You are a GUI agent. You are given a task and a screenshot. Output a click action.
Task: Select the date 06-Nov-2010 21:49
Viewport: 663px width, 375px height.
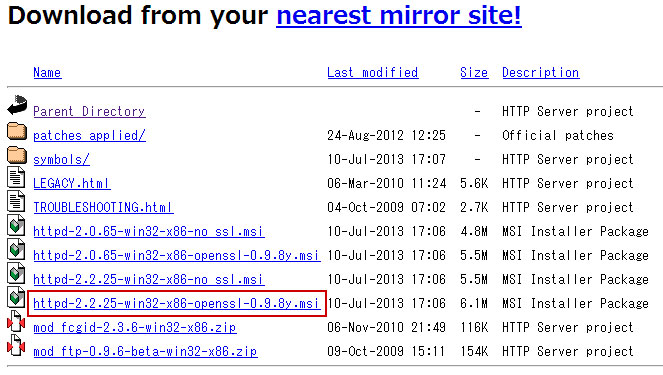386,328
